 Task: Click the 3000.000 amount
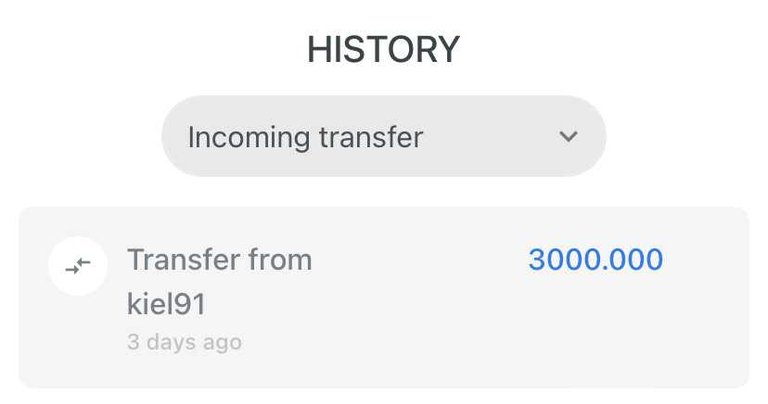tap(596, 259)
